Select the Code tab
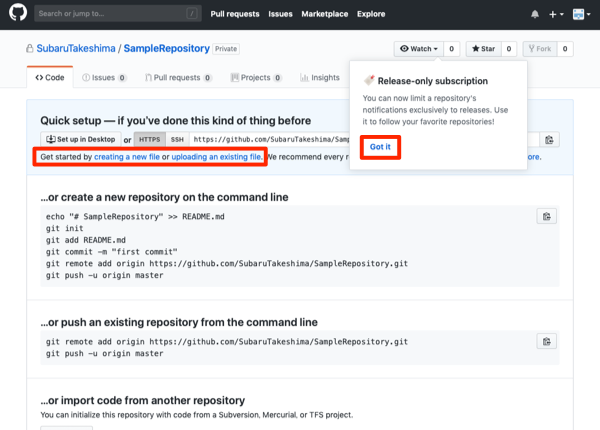 click(50, 77)
